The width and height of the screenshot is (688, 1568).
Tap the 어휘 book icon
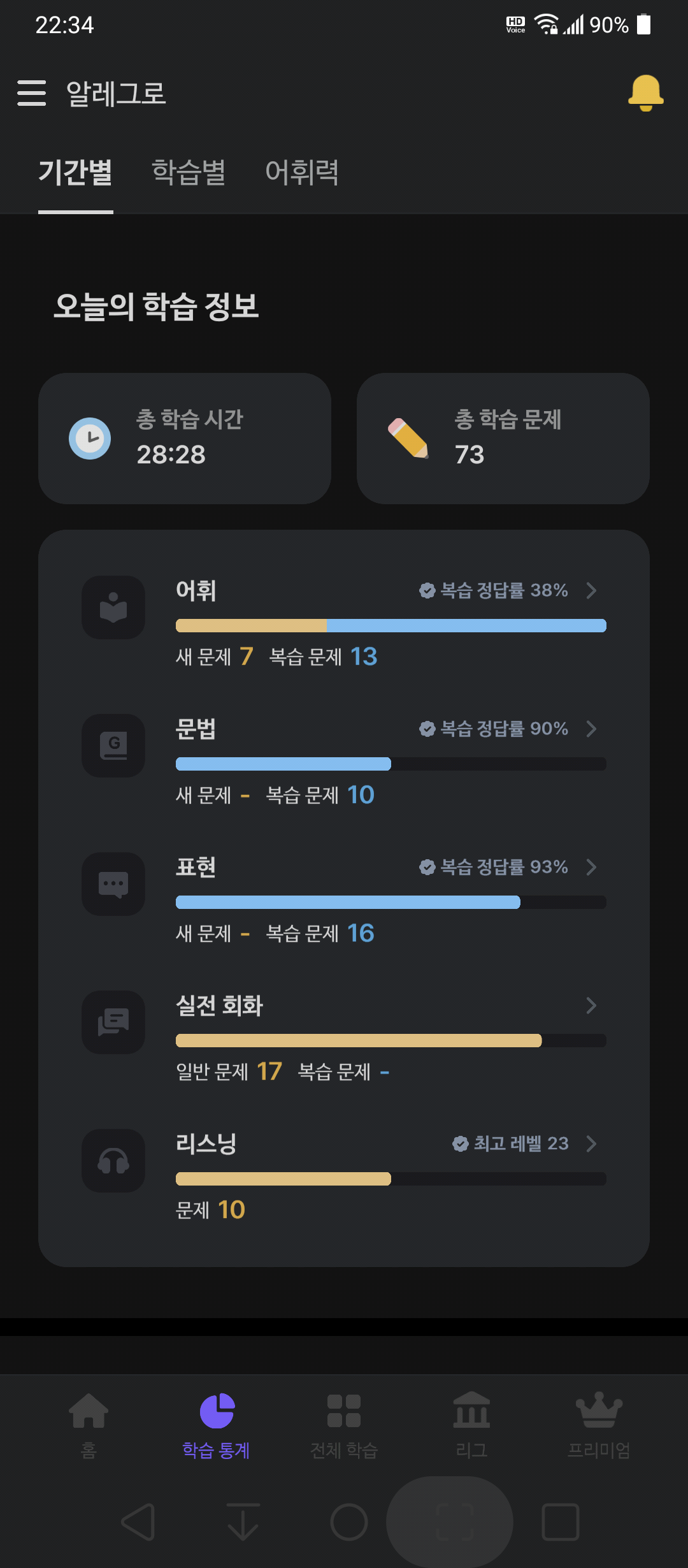(x=113, y=607)
